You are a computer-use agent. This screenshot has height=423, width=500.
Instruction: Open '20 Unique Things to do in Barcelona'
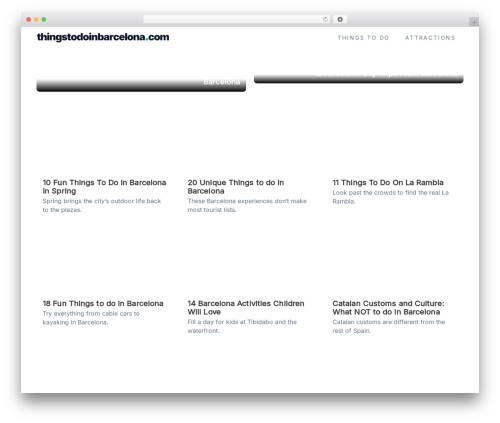click(236, 187)
